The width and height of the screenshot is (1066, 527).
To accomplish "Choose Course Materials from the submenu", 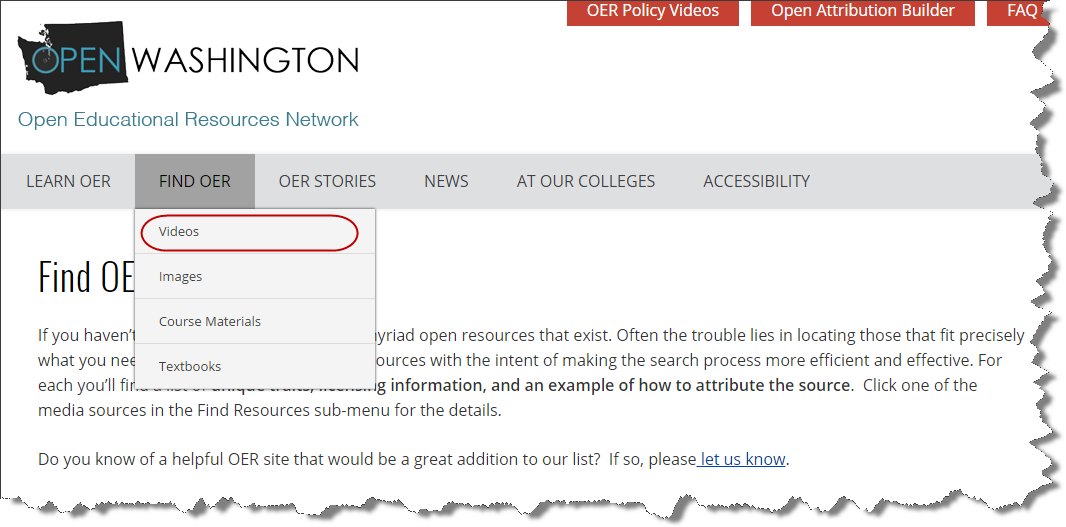I will [255, 321].
